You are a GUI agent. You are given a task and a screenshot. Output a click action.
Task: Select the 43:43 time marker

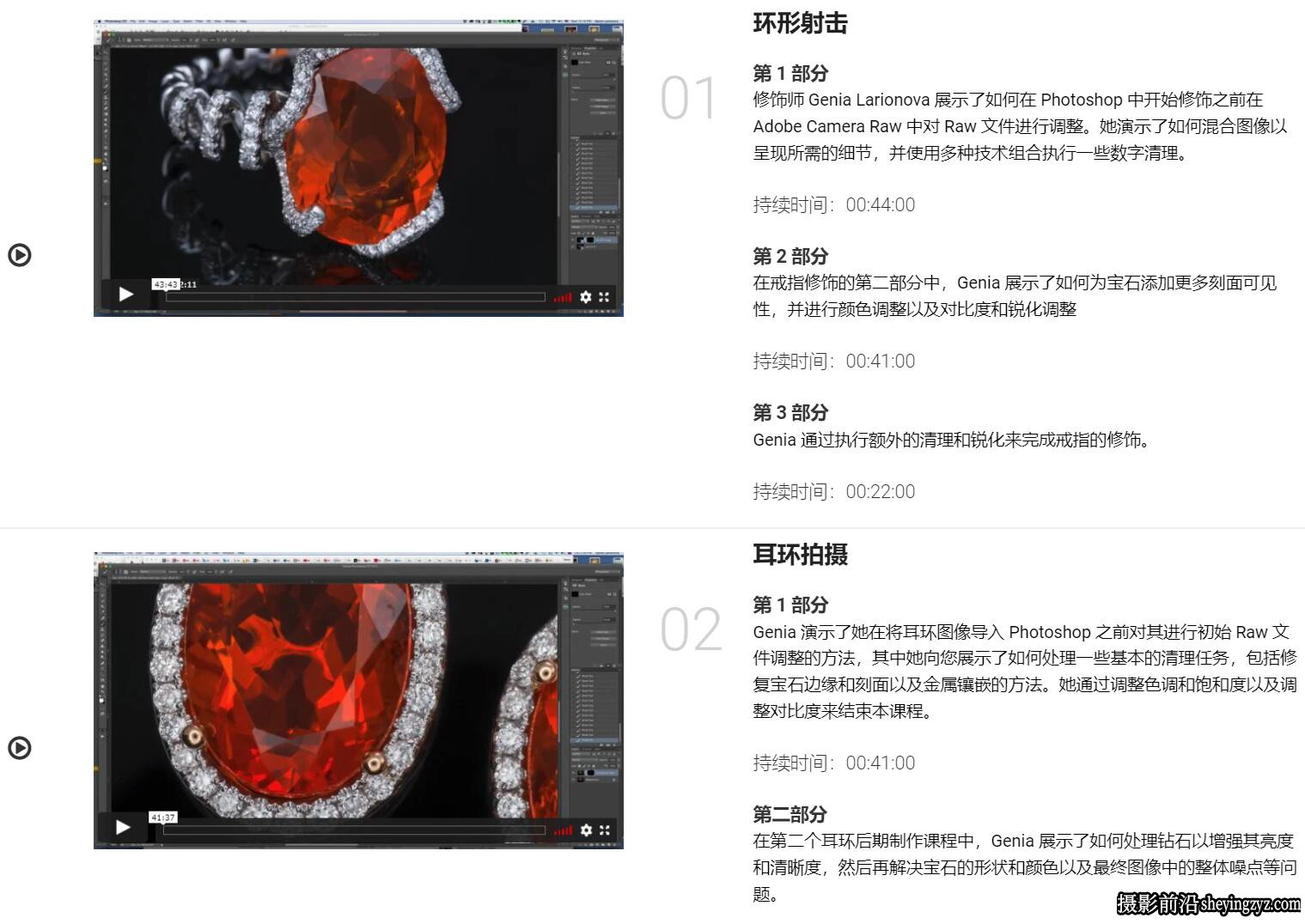tap(166, 284)
